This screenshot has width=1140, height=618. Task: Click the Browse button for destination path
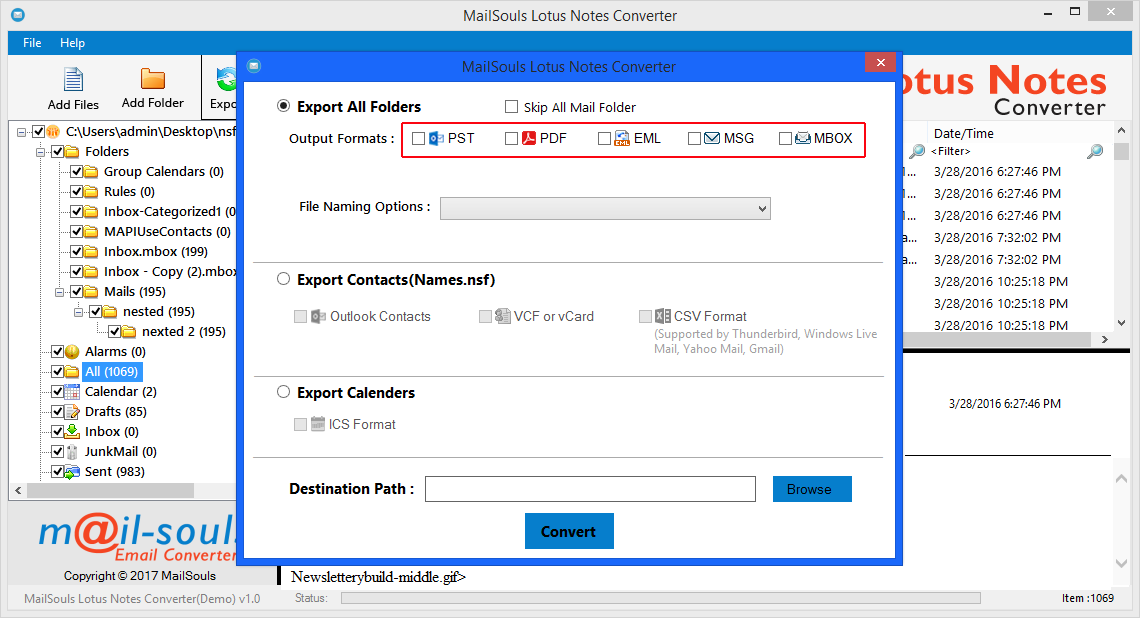[x=811, y=489]
